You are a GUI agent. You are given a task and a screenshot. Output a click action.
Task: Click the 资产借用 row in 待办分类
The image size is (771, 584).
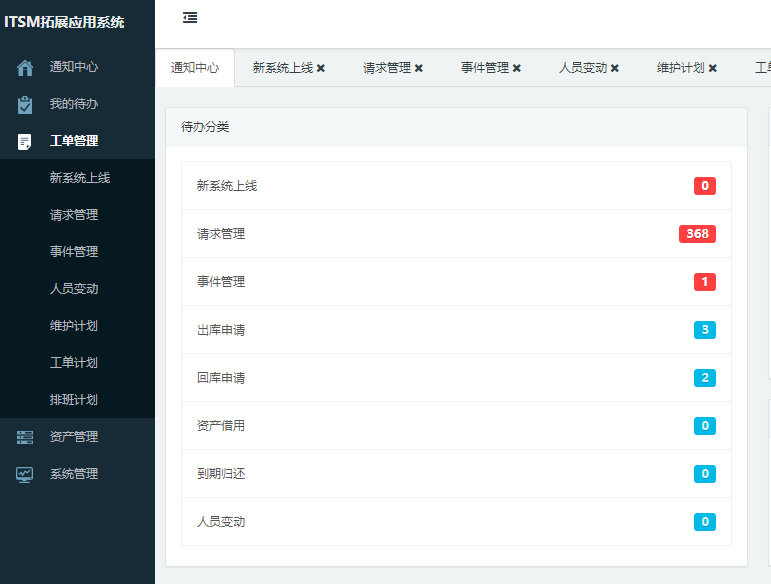pyautogui.click(x=456, y=426)
